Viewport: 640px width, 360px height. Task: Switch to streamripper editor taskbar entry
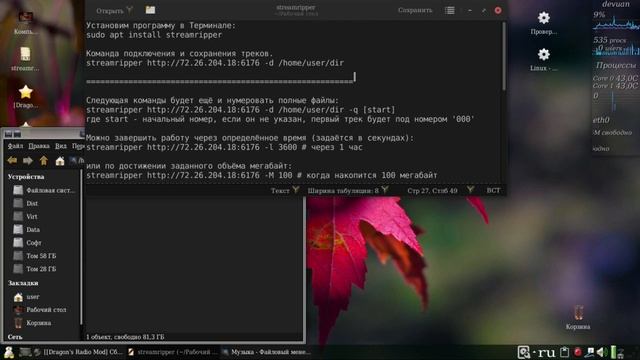(x=173, y=352)
